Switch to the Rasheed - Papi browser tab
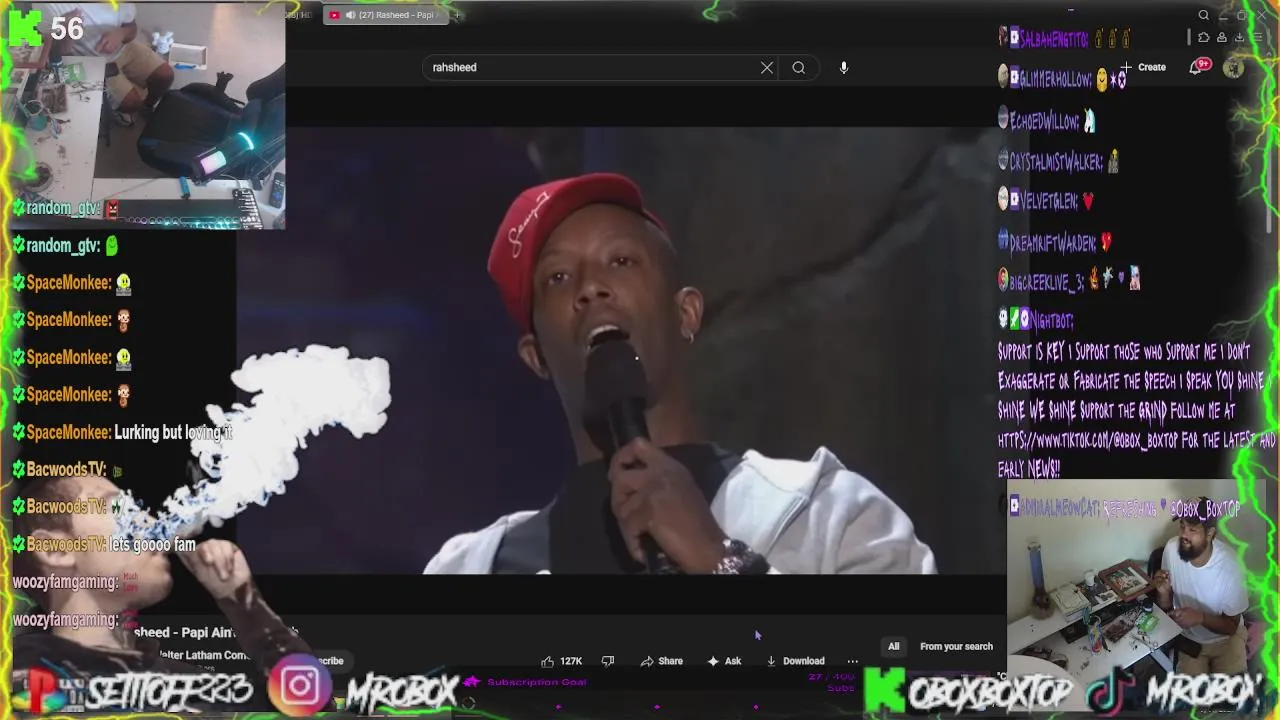The width and height of the screenshot is (1280, 720). tap(385, 15)
